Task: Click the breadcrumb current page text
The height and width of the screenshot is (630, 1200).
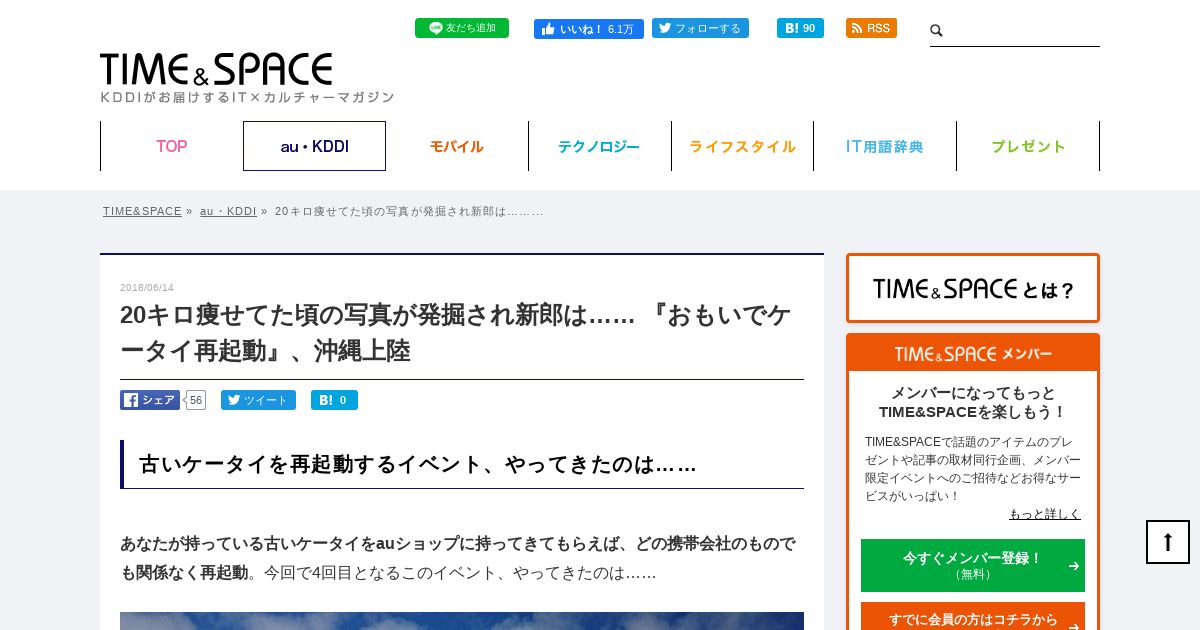Action: coord(409,211)
